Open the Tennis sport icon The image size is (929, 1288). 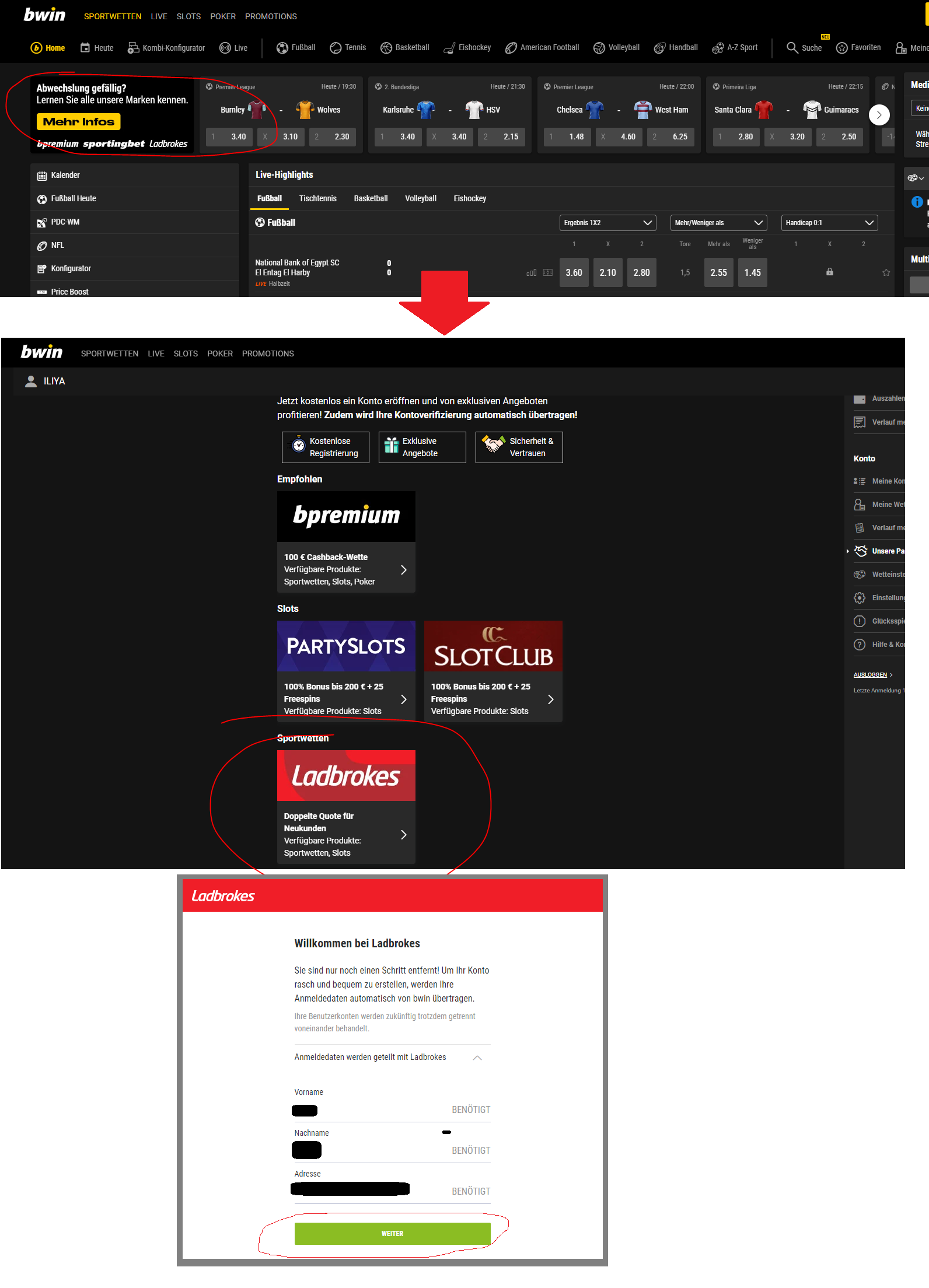coord(336,48)
